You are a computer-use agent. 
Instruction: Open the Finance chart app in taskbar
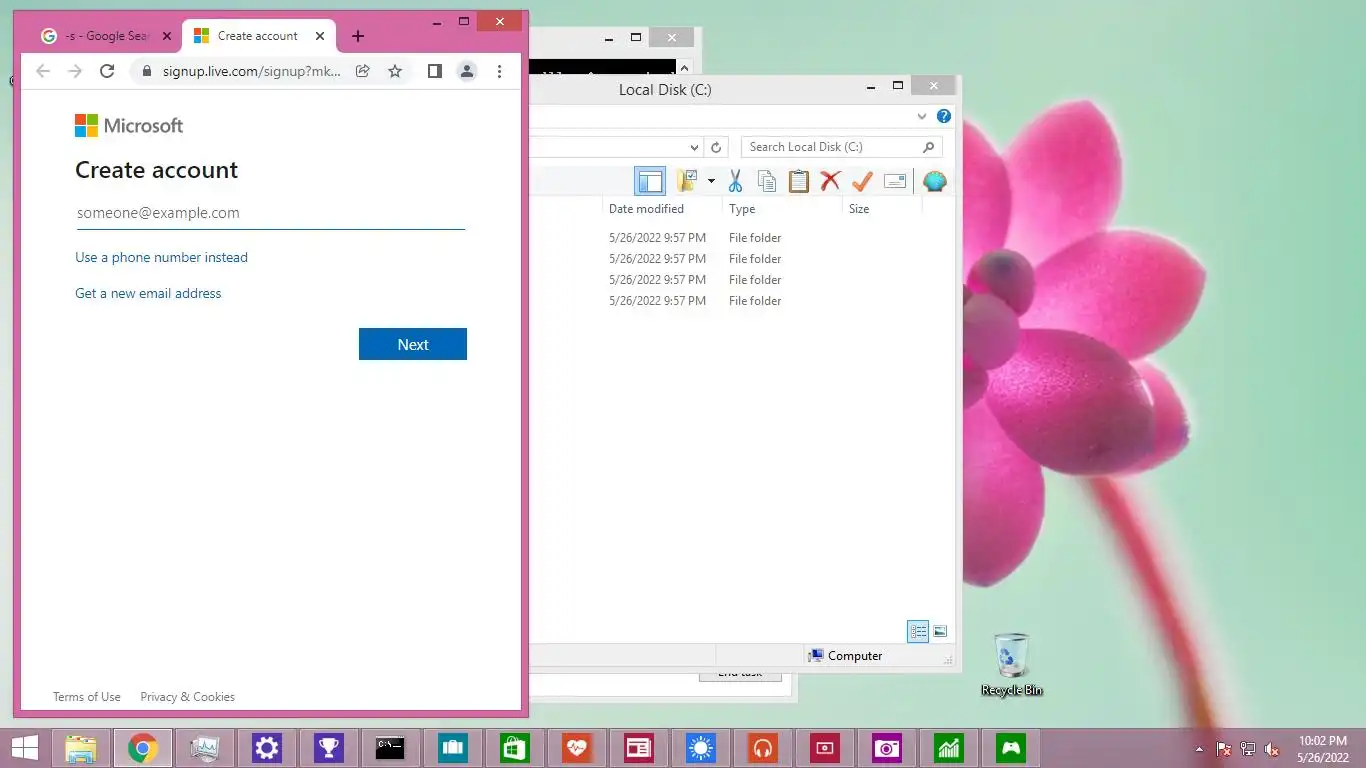coord(949,748)
